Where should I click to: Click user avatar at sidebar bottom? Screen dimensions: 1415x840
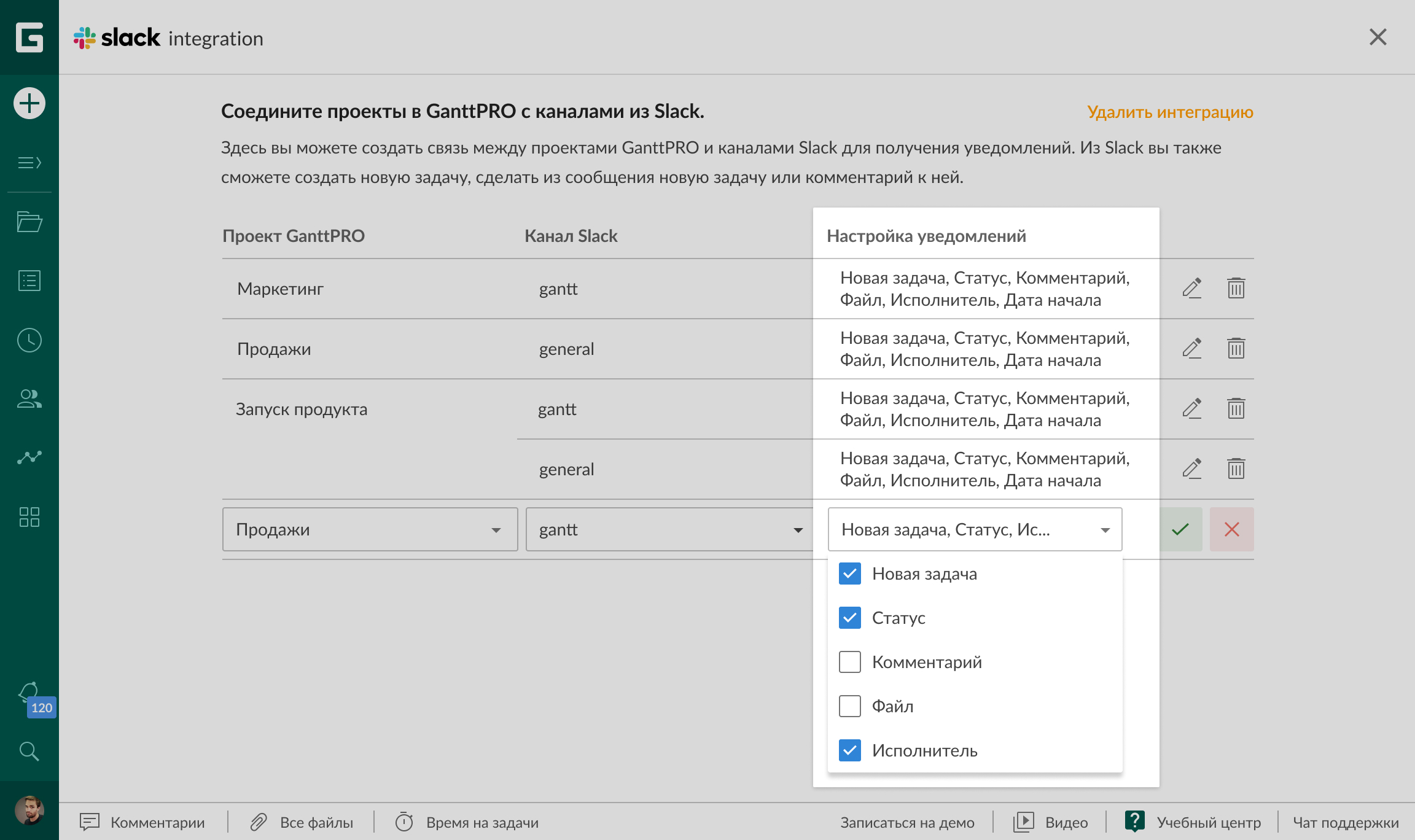point(29,811)
